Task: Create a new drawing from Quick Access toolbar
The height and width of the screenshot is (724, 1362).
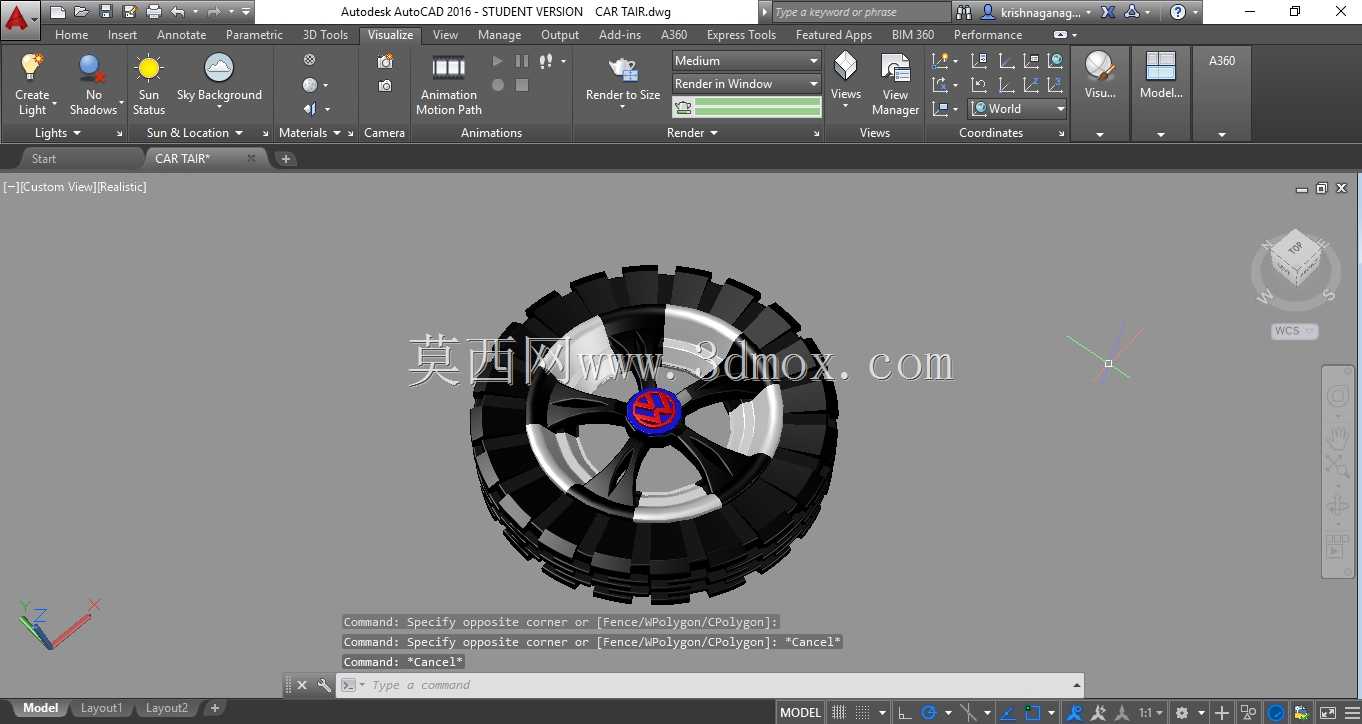Action: 57,12
